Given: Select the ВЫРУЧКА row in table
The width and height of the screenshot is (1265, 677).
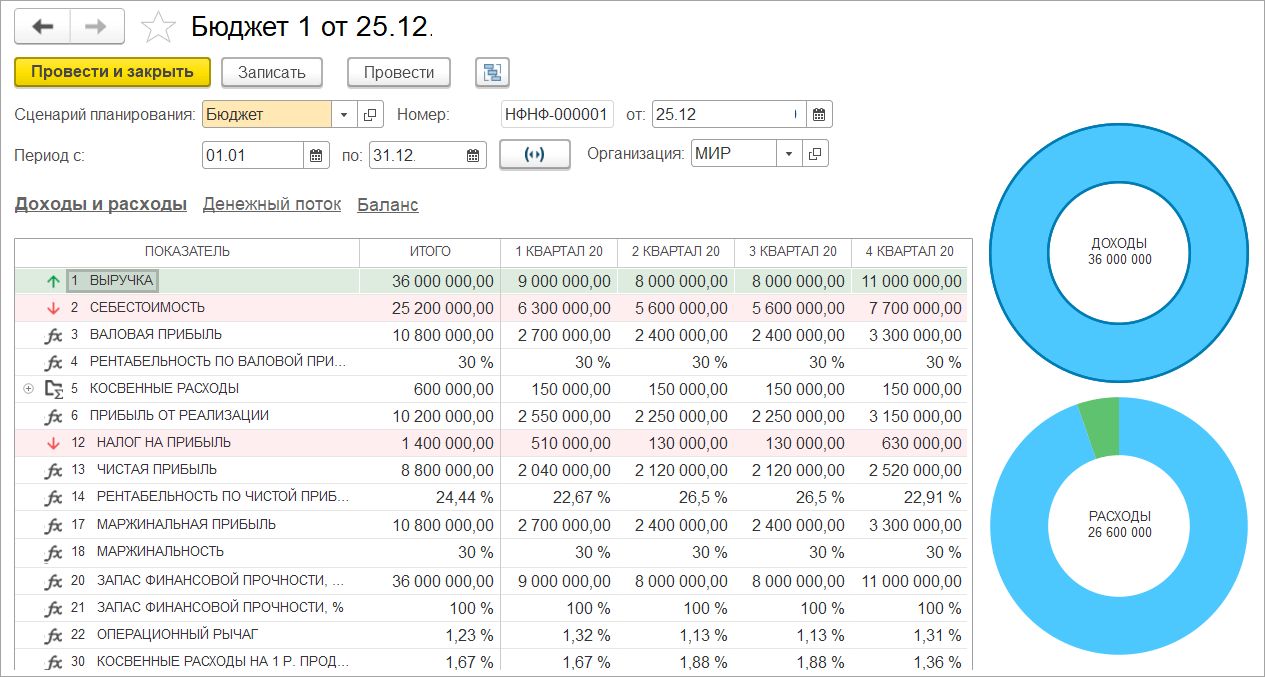Looking at the screenshot, I should tap(491, 281).
